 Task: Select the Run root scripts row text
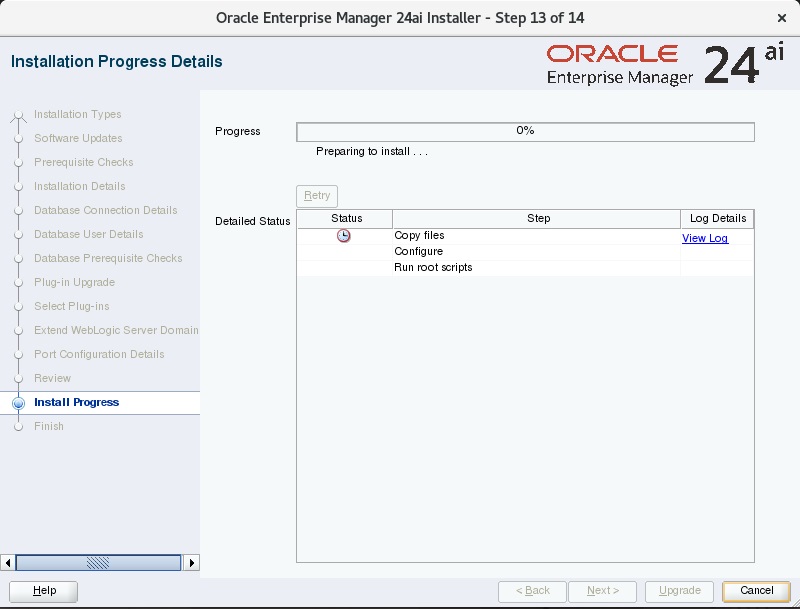pyautogui.click(x=433, y=267)
